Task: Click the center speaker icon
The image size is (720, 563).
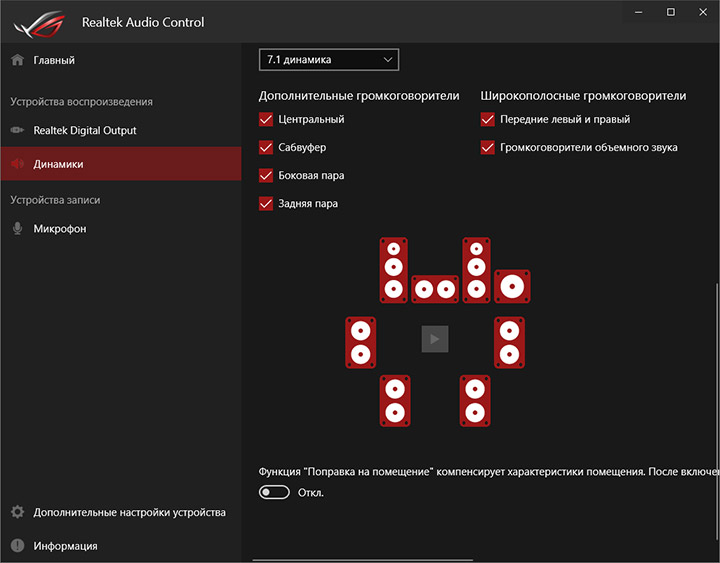Action: pos(435,290)
